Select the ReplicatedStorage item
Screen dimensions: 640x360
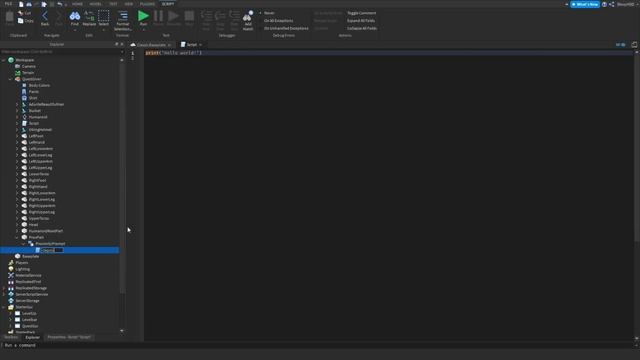pos(31,288)
